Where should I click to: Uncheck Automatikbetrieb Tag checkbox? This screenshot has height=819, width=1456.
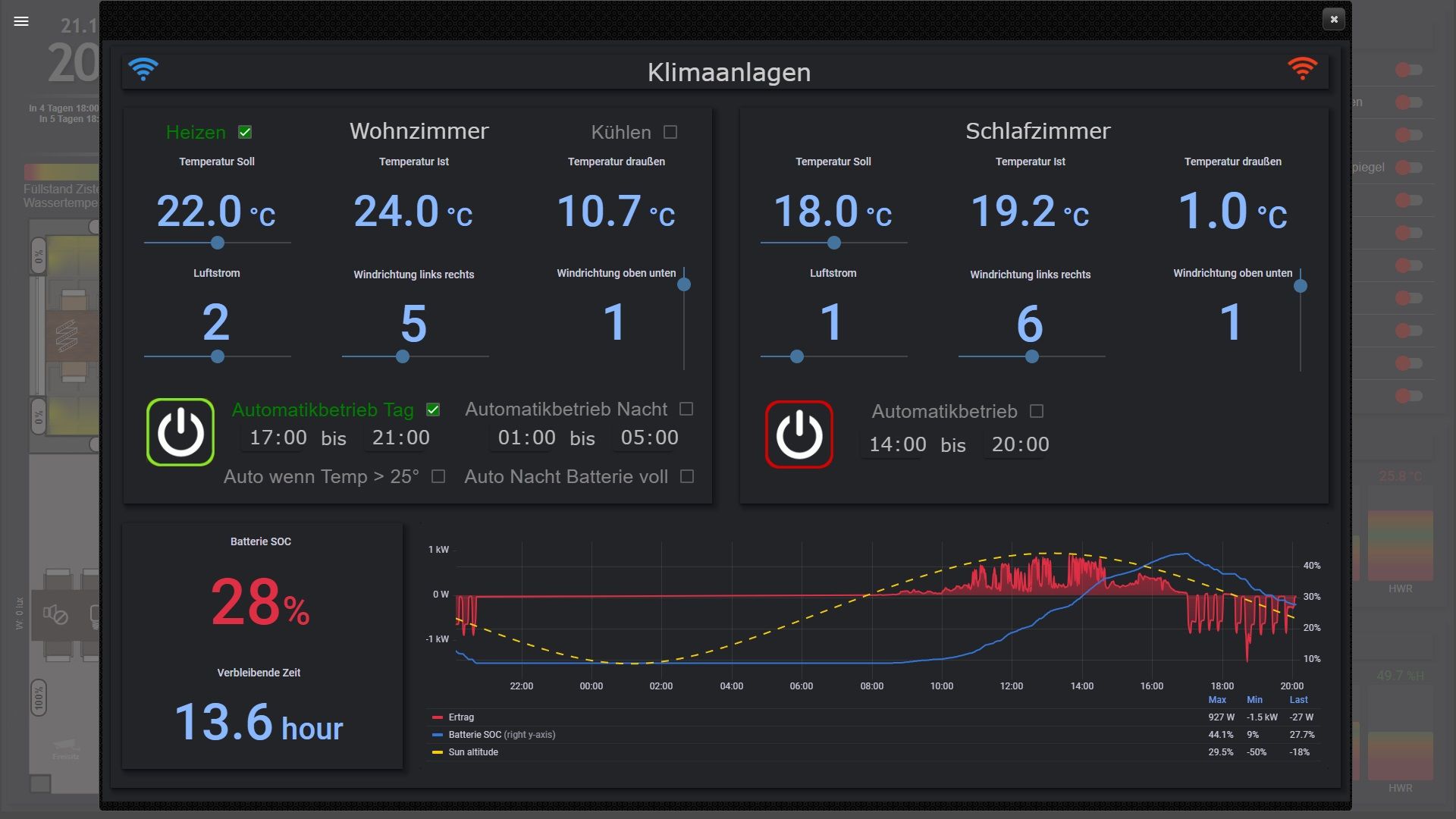(433, 409)
